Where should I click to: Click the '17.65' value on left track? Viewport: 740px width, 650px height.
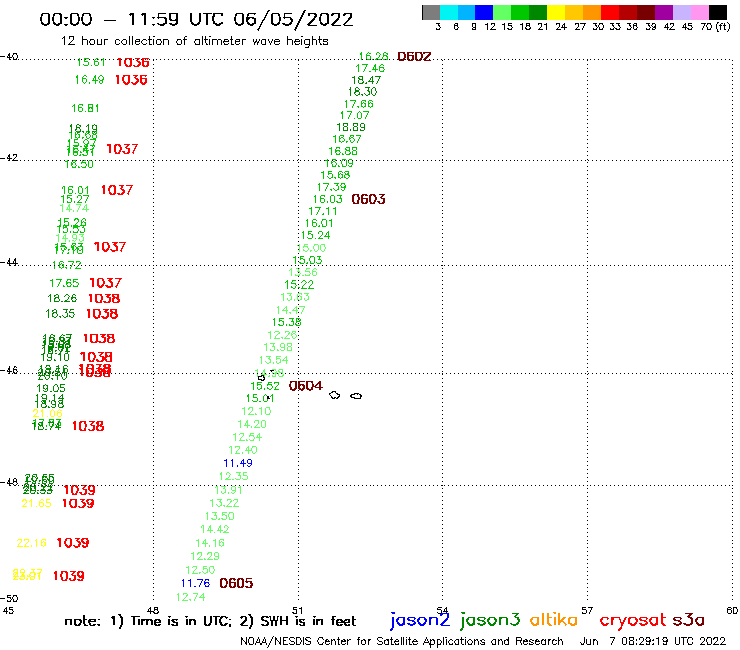[x=64, y=283]
